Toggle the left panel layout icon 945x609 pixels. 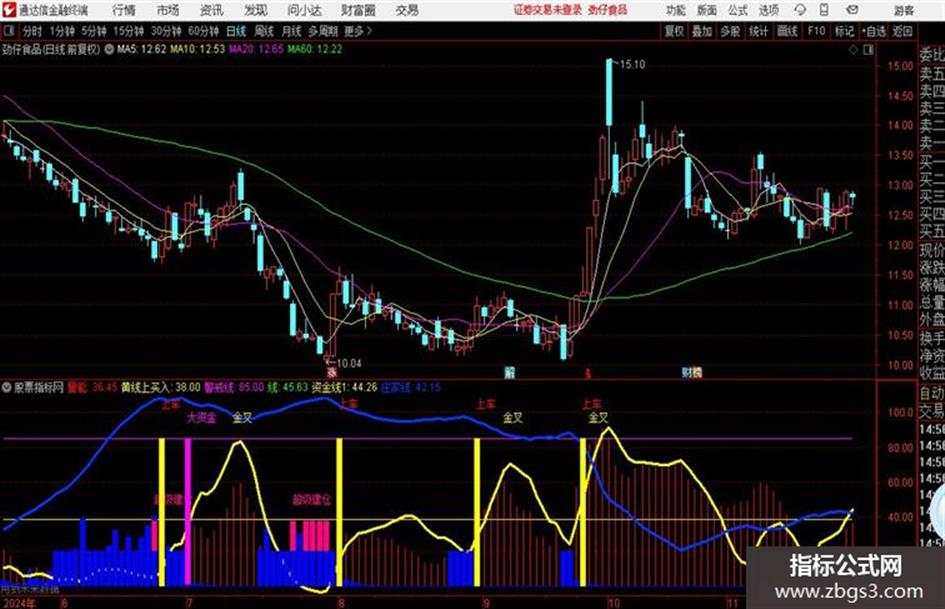[9, 31]
